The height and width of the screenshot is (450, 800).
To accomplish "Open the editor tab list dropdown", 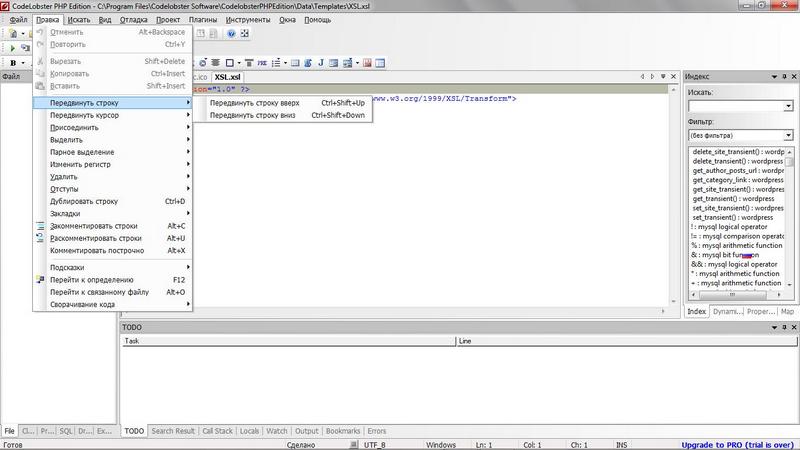I will coord(663,77).
